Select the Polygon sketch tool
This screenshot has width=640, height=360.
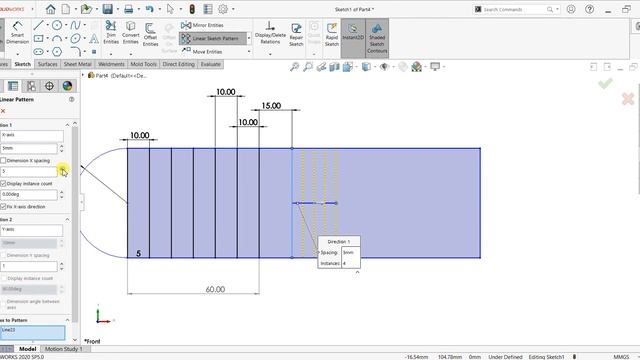tap(57, 52)
